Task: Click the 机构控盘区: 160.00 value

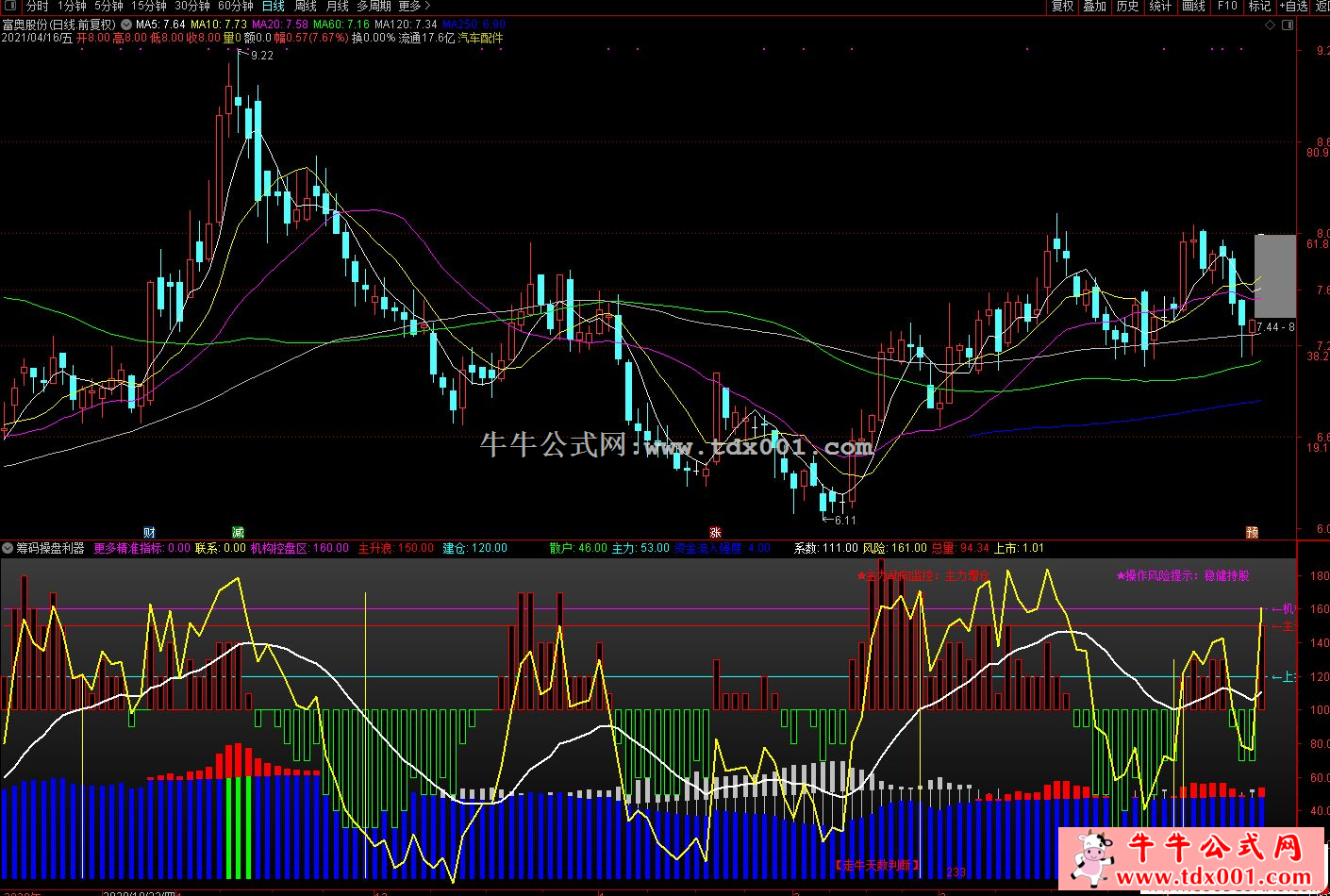Action: (299, 548)
